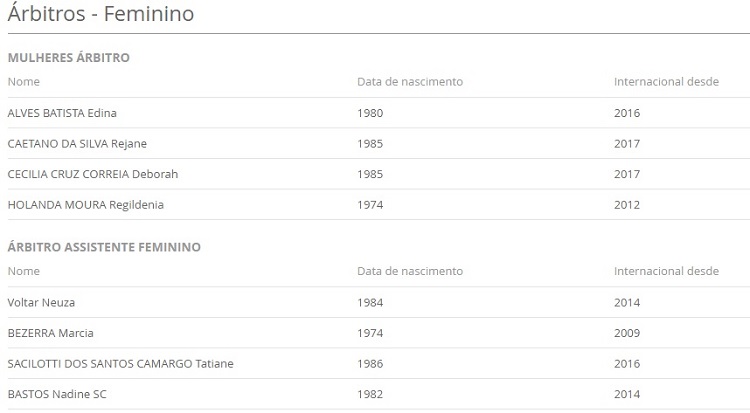750x413 pixels.
Task: Click international year 2009 for BEZERRA Marcia
Action: tap(627, 333)
